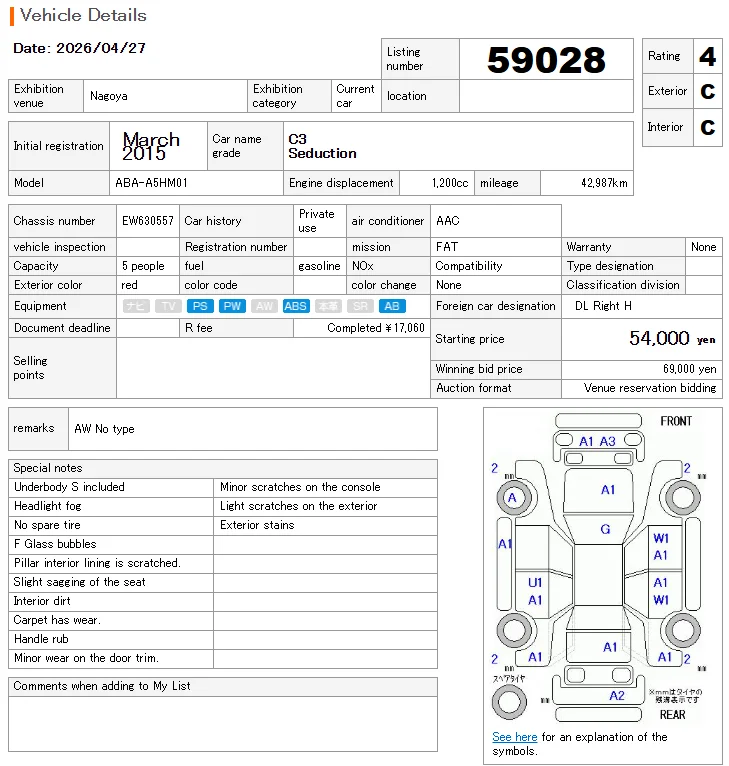Click the greyed-out ナビ navigation badge
The image size is (729, 766).
coord(136,306)
